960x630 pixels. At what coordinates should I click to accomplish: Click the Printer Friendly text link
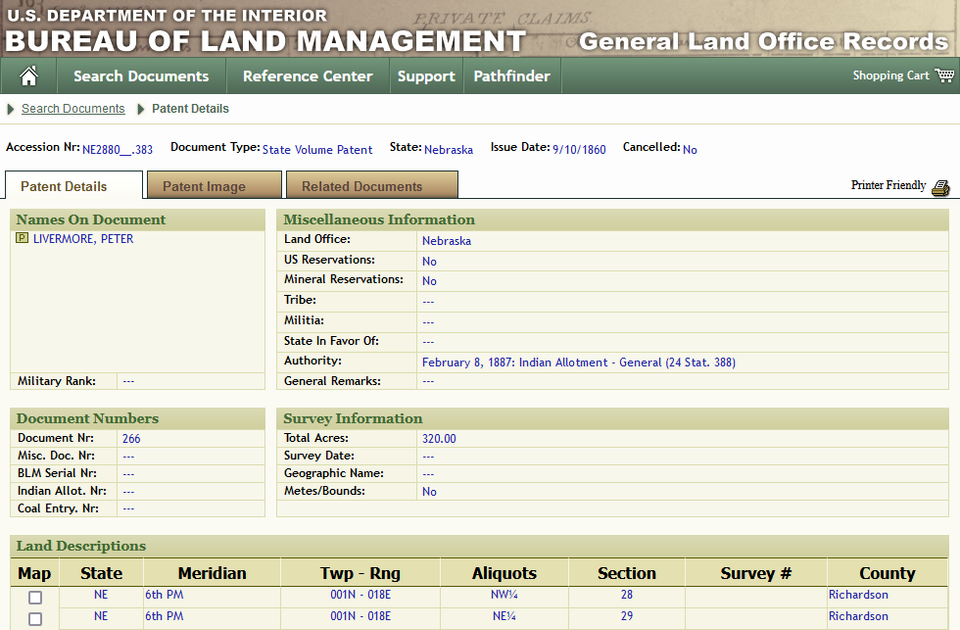point(888,186)
